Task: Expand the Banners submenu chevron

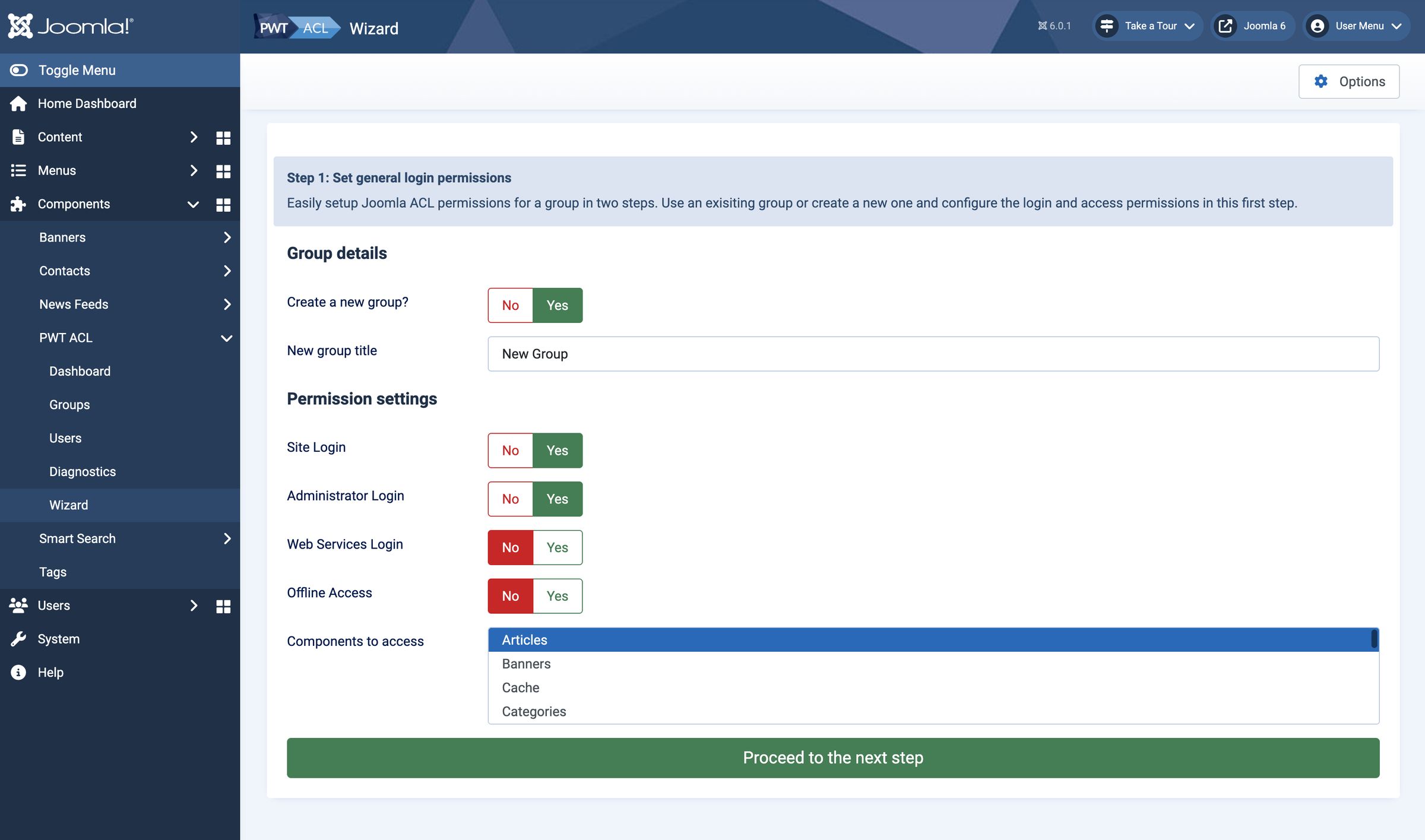Action: coord(227,237)
